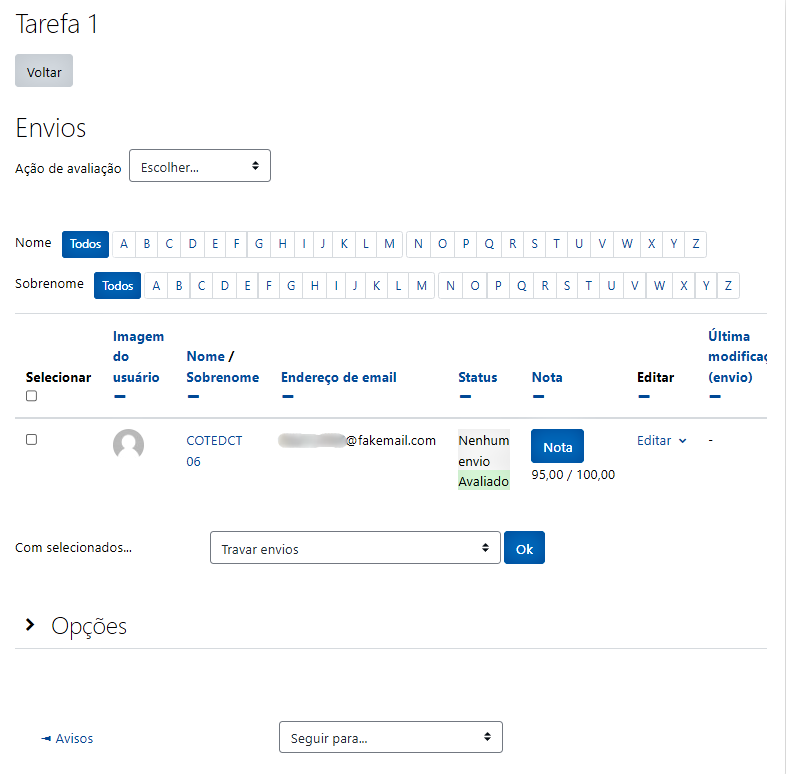The height and width of the screenshot is (774, 786).
Task: Check the row checkbox for COTEDCT 06
Action: click(32, 440)
